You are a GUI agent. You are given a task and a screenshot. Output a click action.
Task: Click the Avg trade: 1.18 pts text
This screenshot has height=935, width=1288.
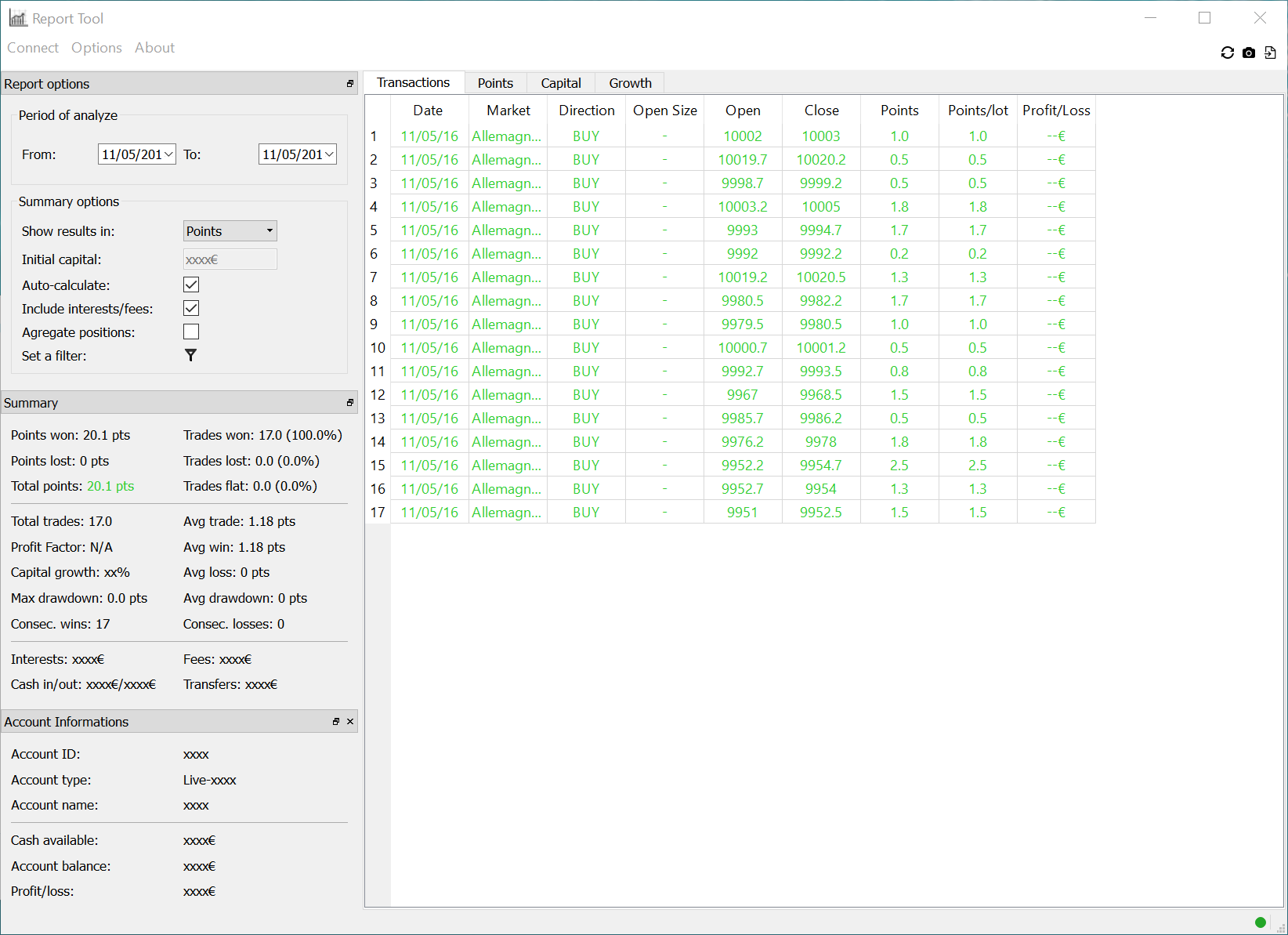(240, 521)
